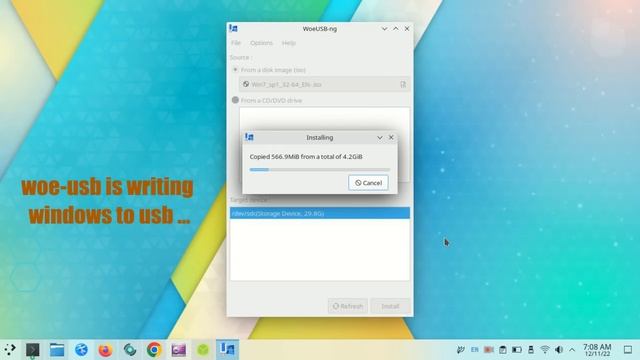Open the battery status tray icon
The image size is (640, 360).
point(517,350)
